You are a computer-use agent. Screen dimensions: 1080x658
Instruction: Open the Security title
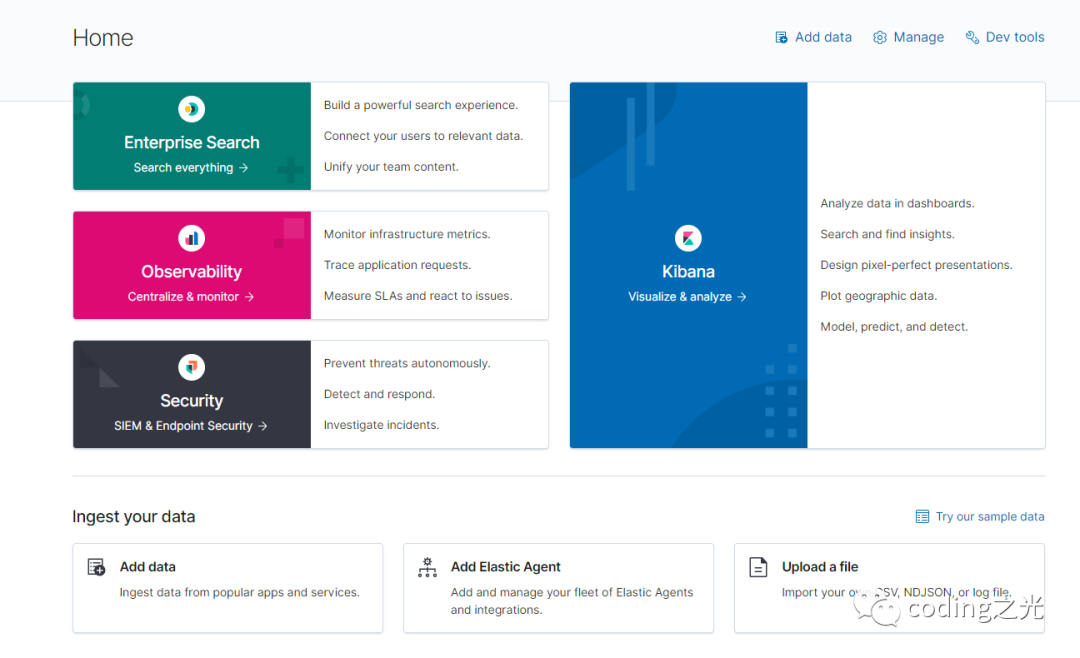click(191, 401)
